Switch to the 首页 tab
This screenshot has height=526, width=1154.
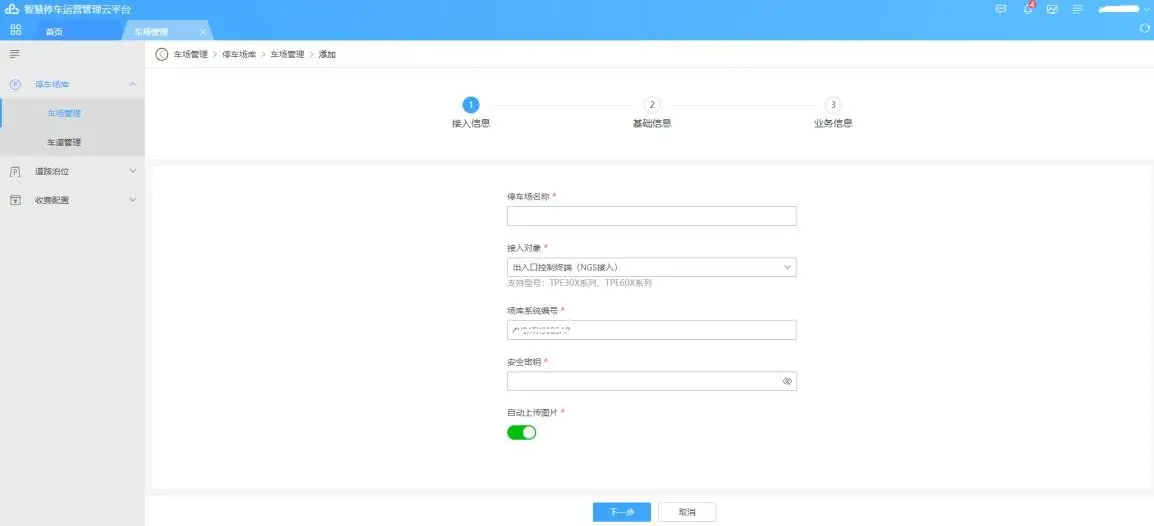click(54, 31)
